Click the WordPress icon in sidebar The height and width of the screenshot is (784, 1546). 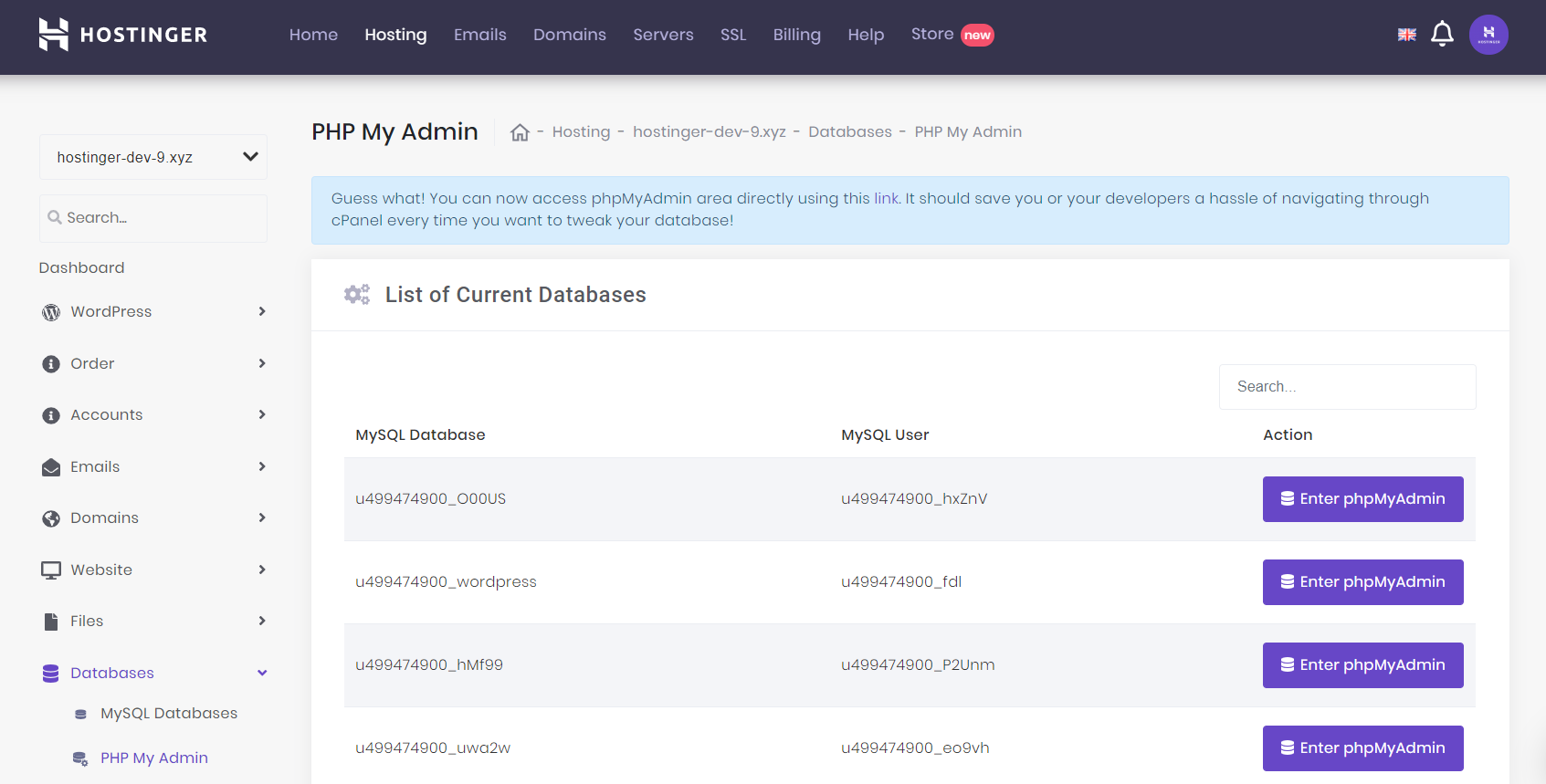pyautogui.click(x=51, y=312)
